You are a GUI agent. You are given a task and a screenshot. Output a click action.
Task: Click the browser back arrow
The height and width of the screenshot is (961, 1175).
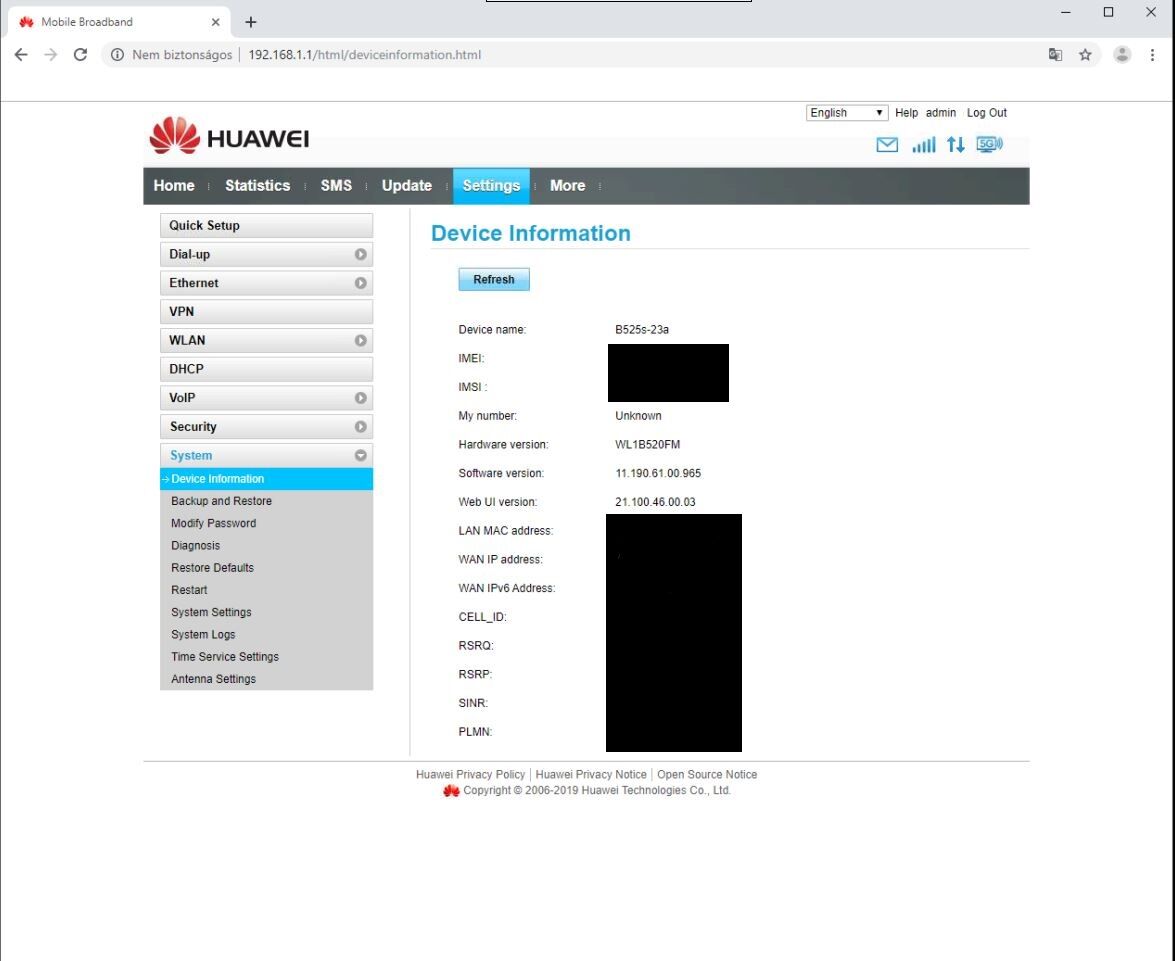[21, 55]
